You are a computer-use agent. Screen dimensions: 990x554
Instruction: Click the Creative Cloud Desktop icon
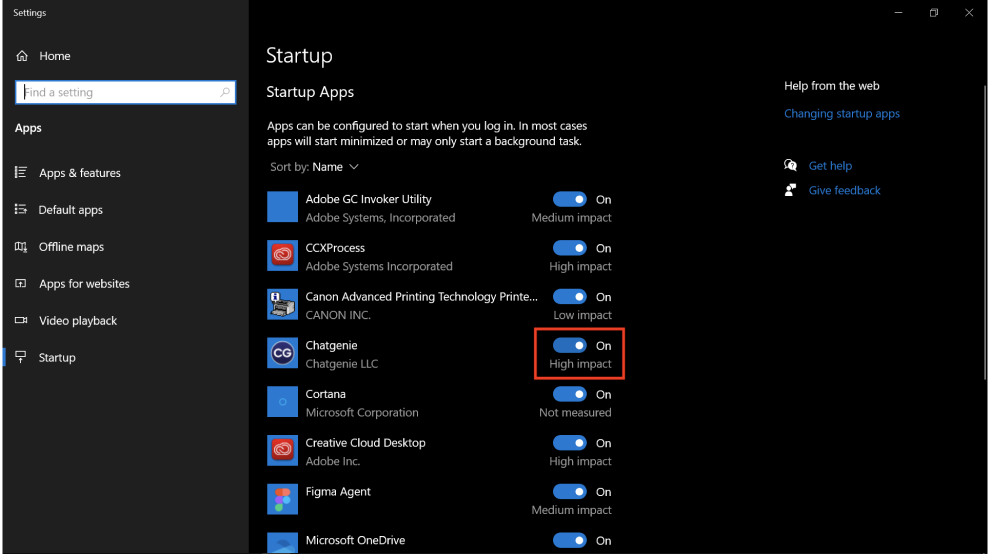point(282,450)
